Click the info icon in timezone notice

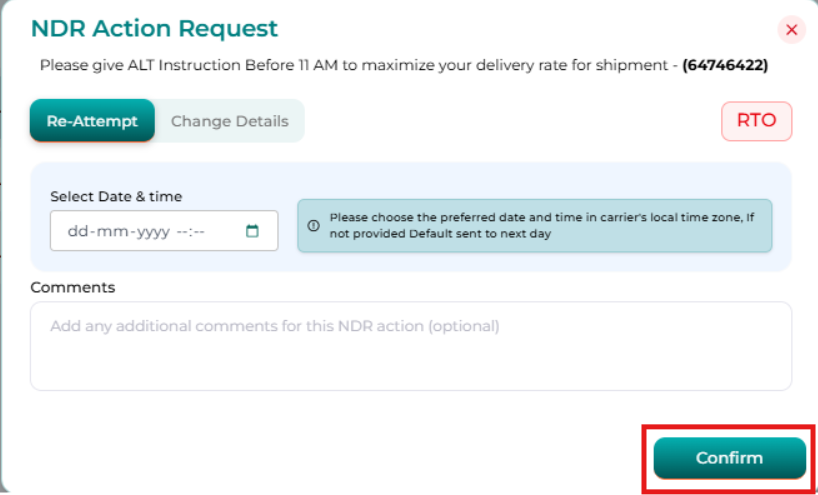point(313,225)
